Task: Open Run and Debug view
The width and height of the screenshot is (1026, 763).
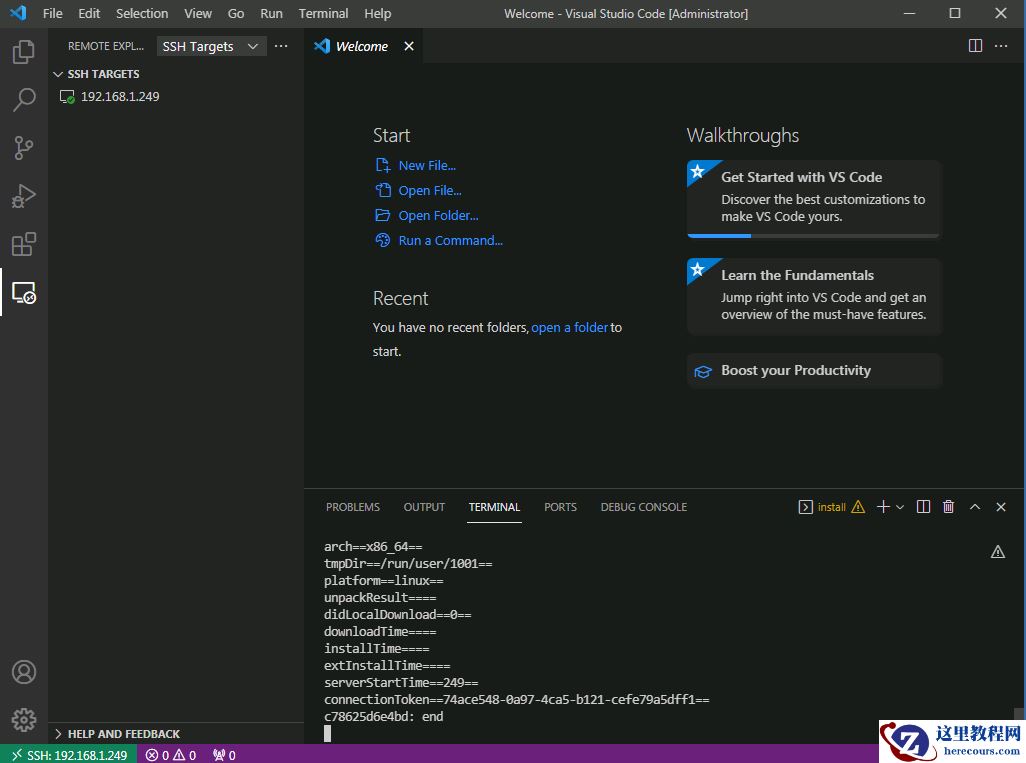Action: [24, 196]
